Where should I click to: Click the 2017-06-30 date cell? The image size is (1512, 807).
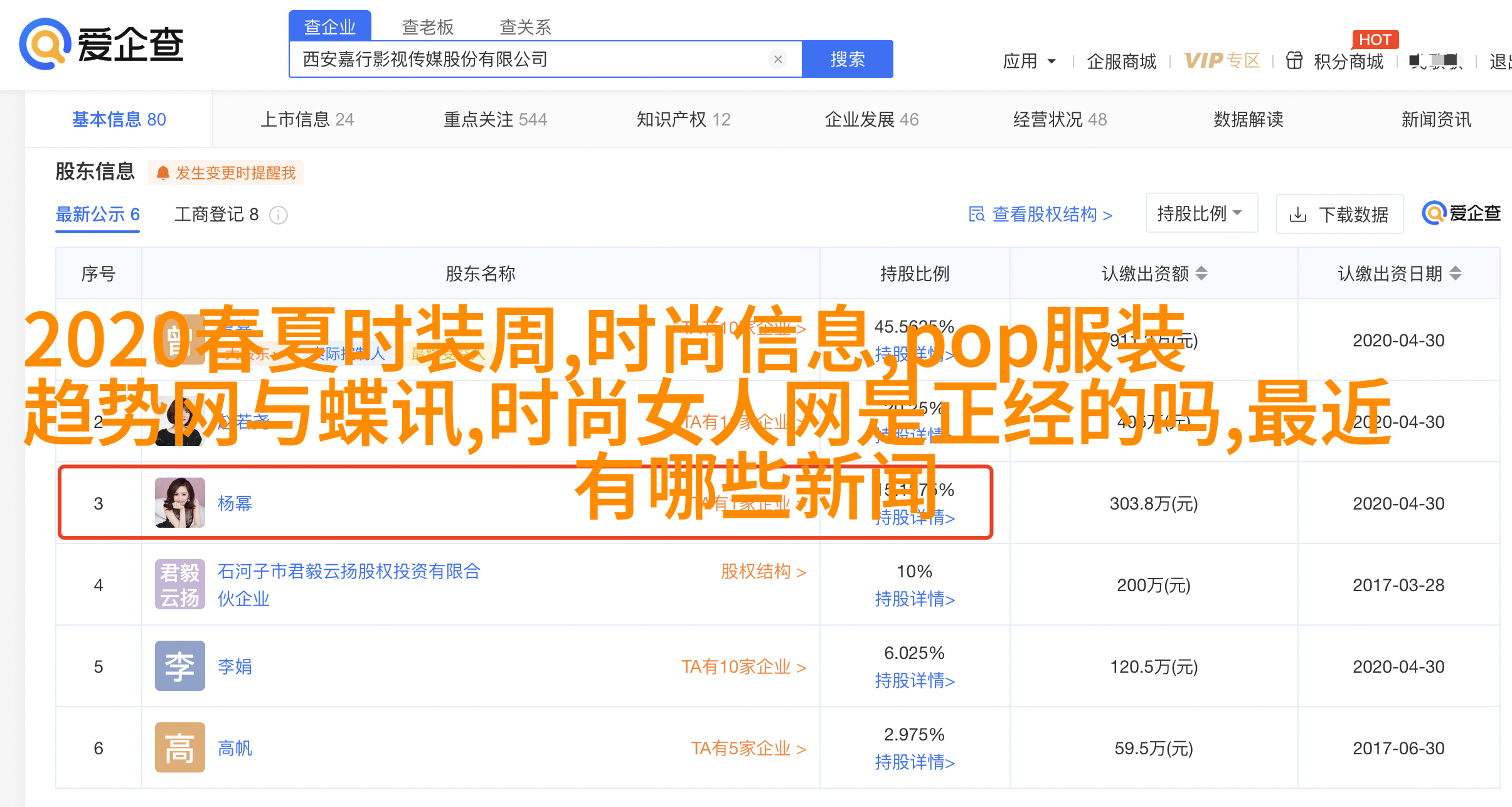point(1398,748)
